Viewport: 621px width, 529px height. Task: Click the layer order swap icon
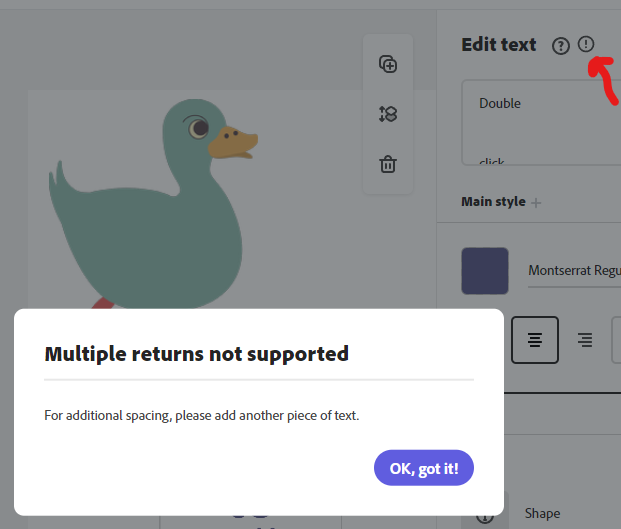point(388,114)
